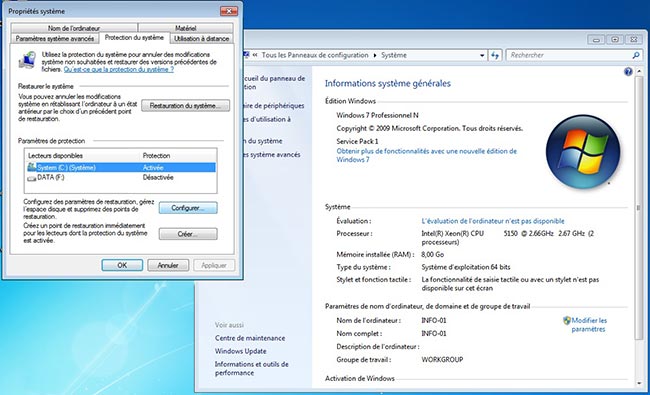Click Système d'exploitation 64 bits text
The height and width of the screenshot is (395, 650).
[x=466, y=267]
